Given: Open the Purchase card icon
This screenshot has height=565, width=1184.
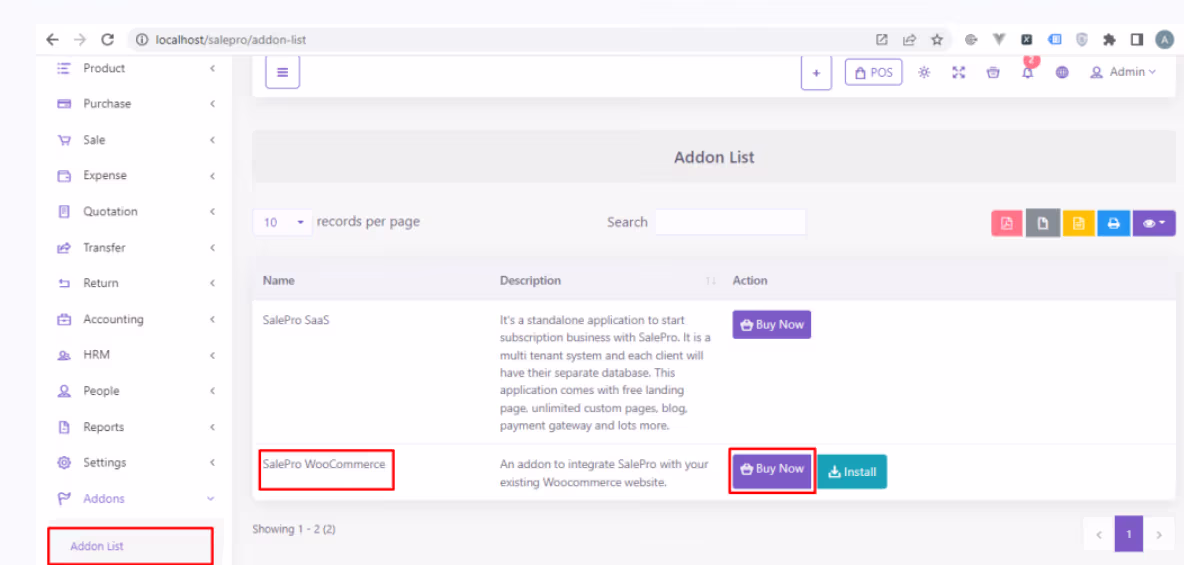Looking at the screenshot, I should 64,103.
